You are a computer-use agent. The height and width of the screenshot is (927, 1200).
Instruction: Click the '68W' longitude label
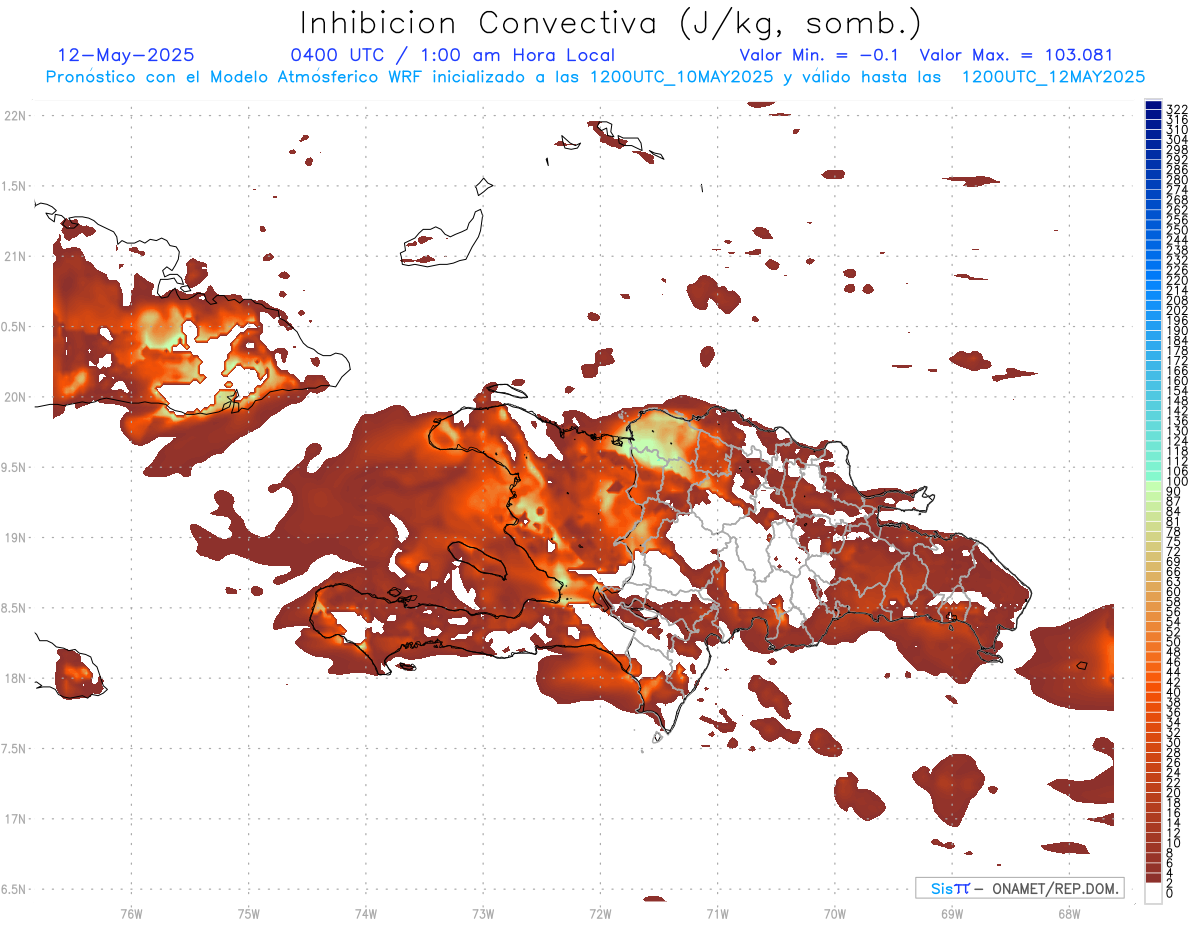1069,913
